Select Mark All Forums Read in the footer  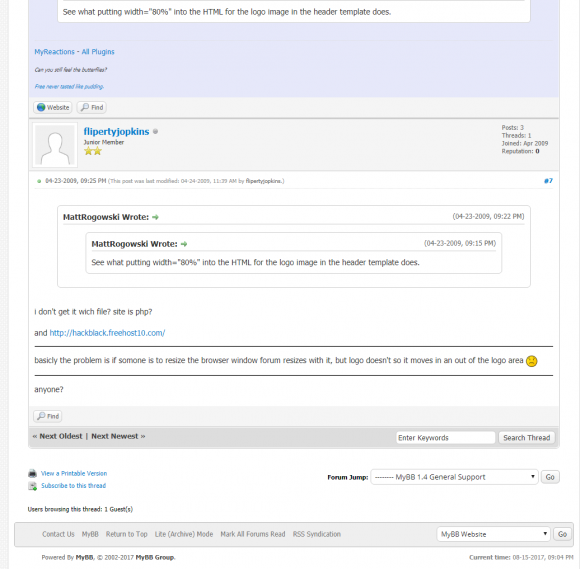pyautogui.click(x=253, y=534)
